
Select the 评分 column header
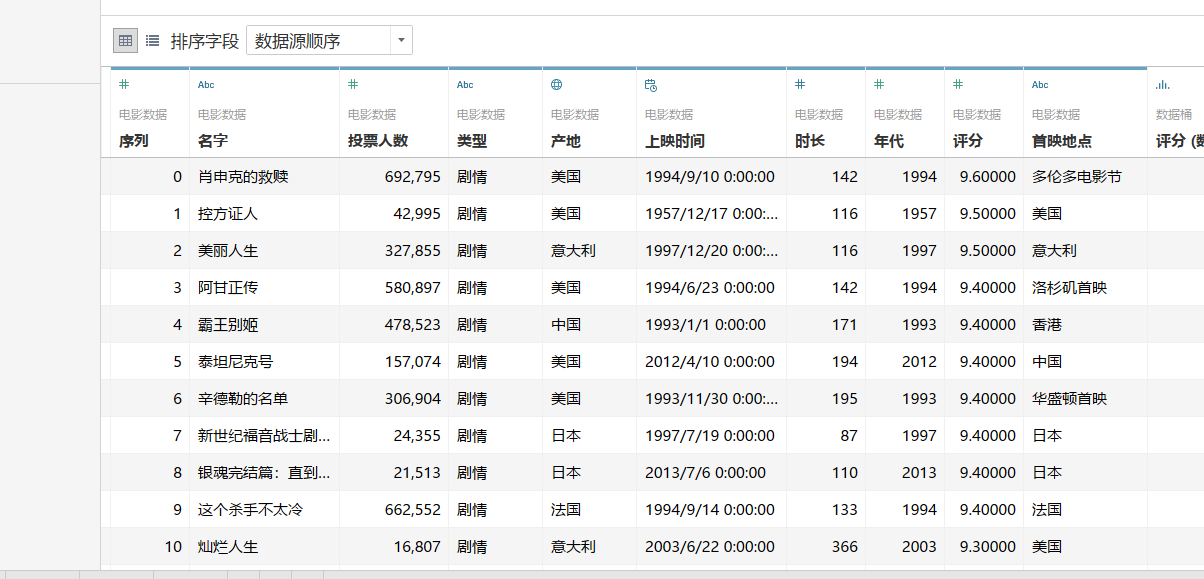(x=967, y=141)
